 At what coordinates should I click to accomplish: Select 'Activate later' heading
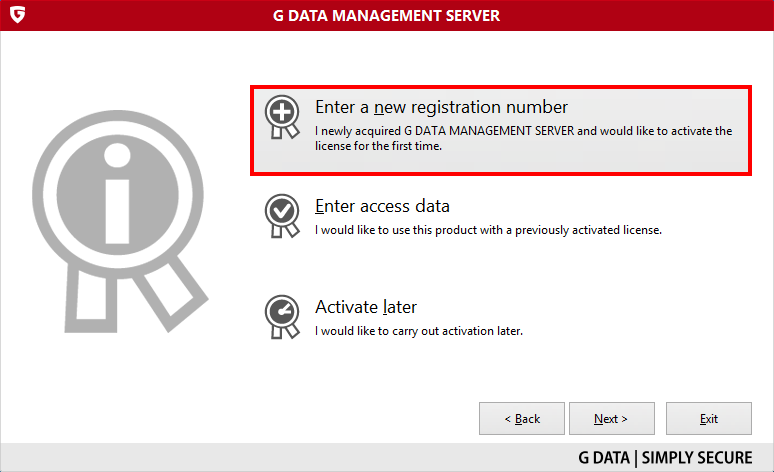pyautogui.click(x=366, y=307)
